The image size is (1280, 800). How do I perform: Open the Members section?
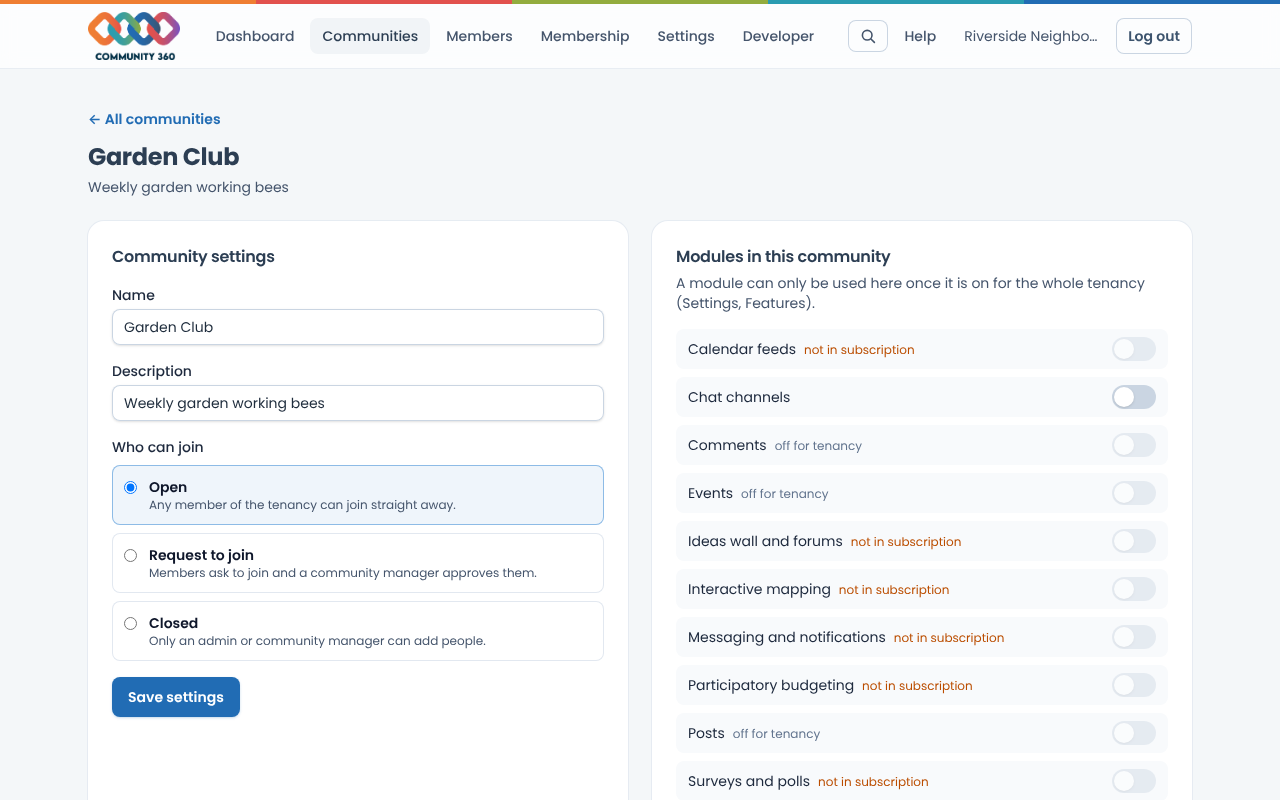coord(479,36)
